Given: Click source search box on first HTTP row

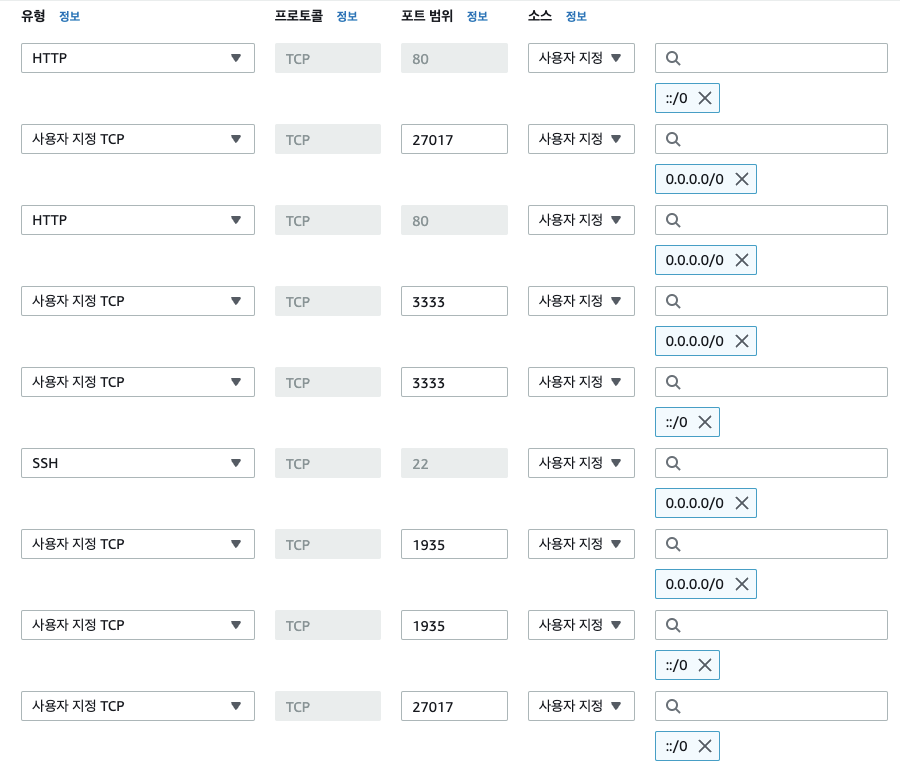Looking at the screenshot, I should point(771,58).
